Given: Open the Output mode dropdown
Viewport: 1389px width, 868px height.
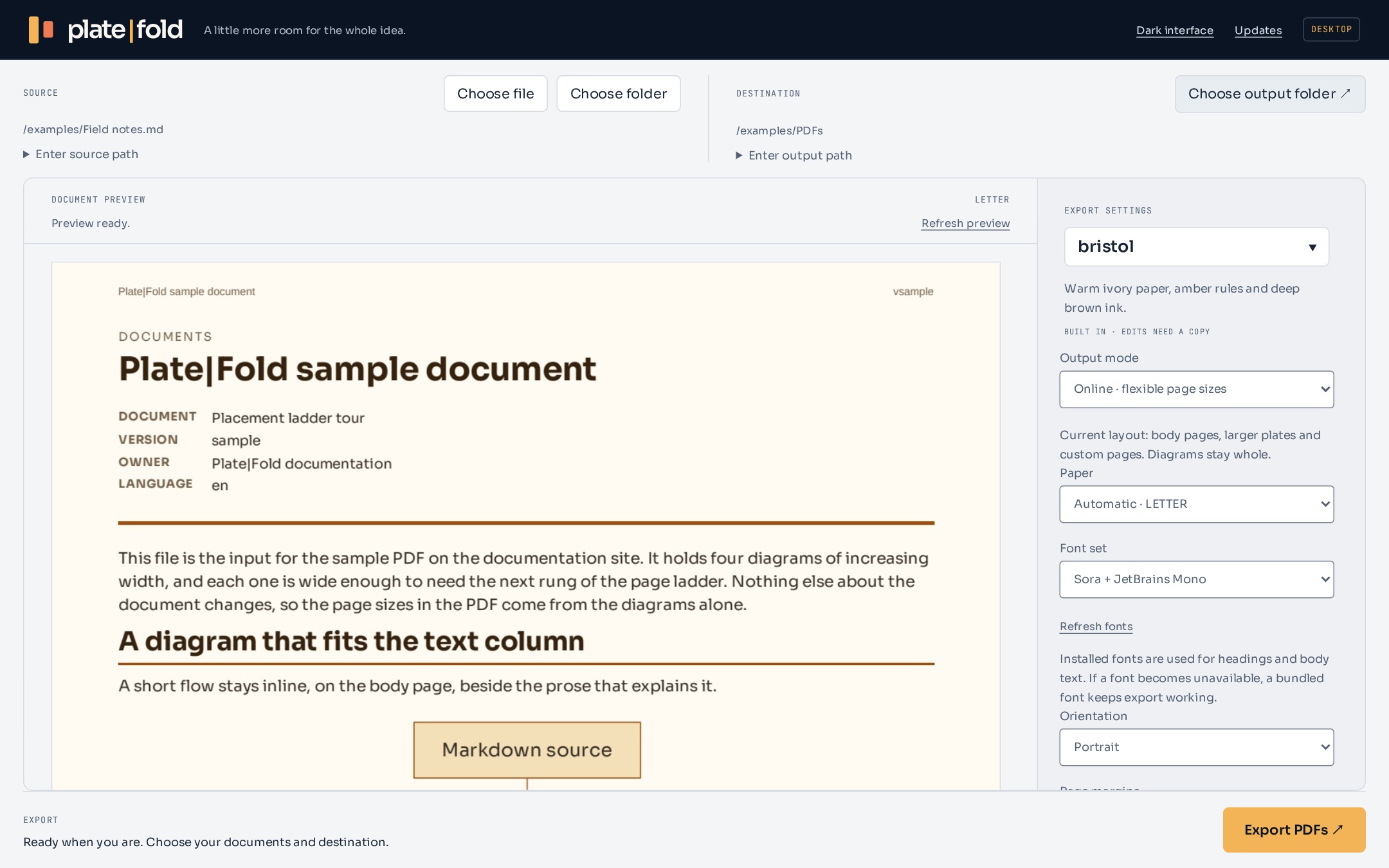Looking at the screenshot, I should [1196, 390].
